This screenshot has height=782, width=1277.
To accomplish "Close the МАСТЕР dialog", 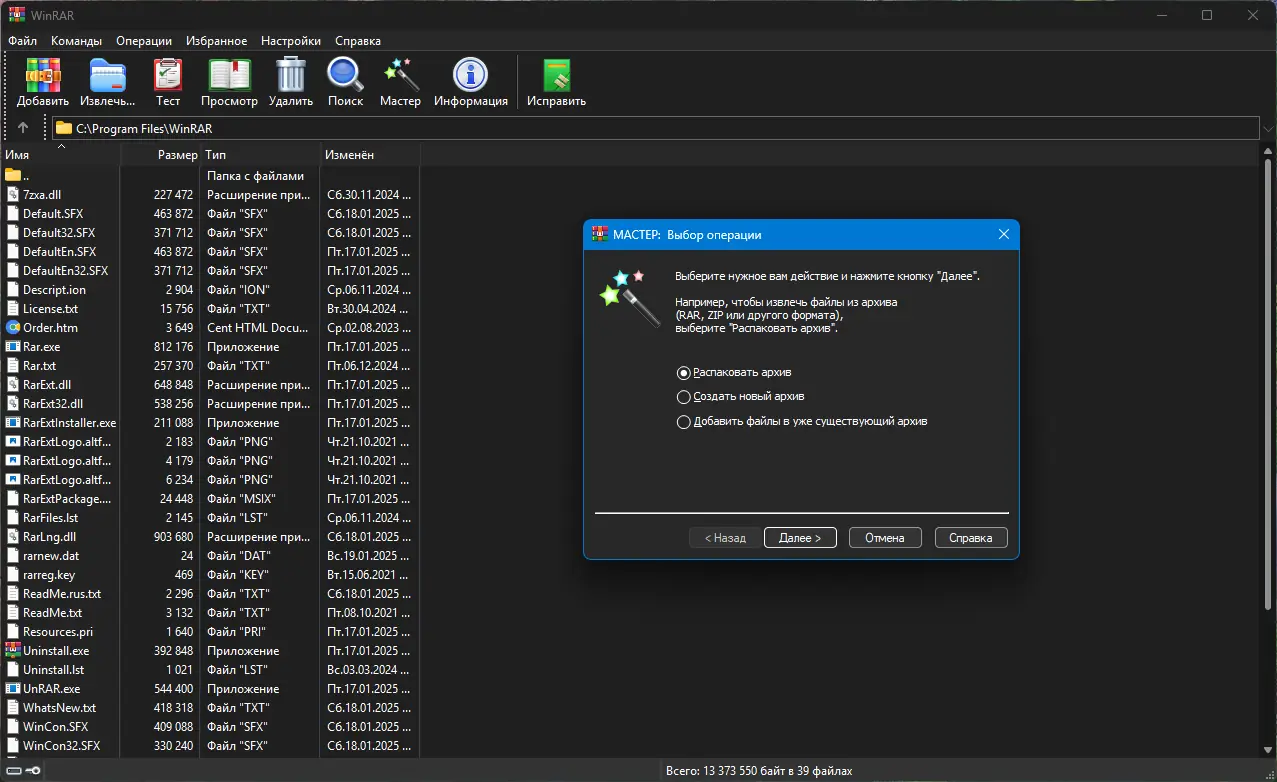I will 1004,234.
